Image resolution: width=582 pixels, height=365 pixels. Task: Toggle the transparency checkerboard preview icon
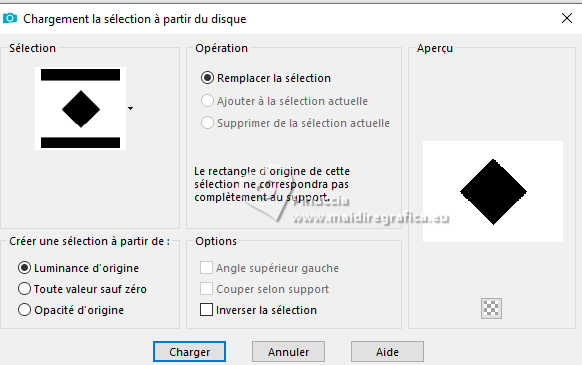click(x=491, y=308)
